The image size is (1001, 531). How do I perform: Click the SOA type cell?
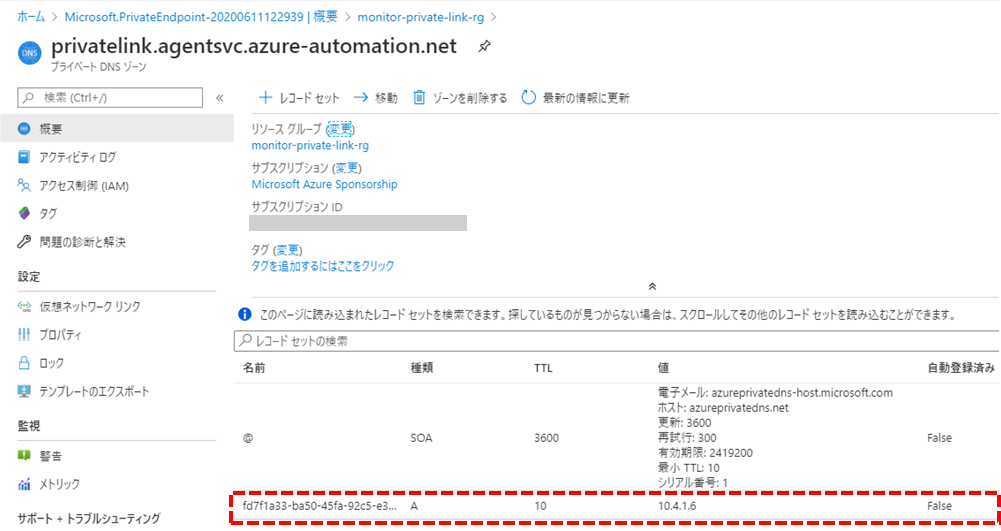click(x=421, y=438)
